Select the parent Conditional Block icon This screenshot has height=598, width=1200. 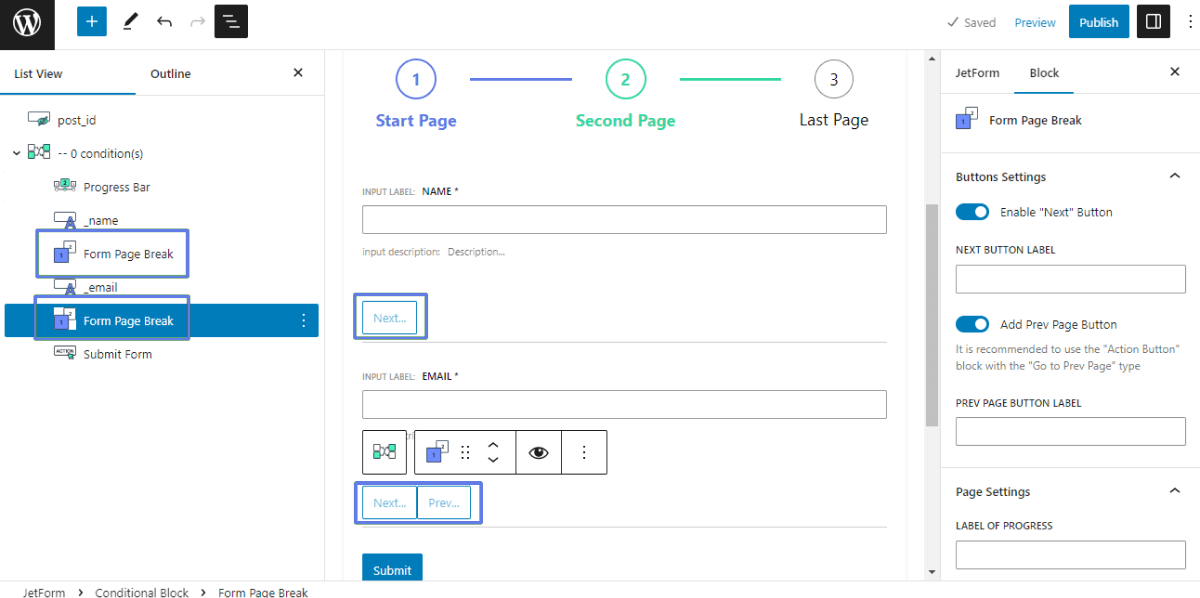point(384,452)
